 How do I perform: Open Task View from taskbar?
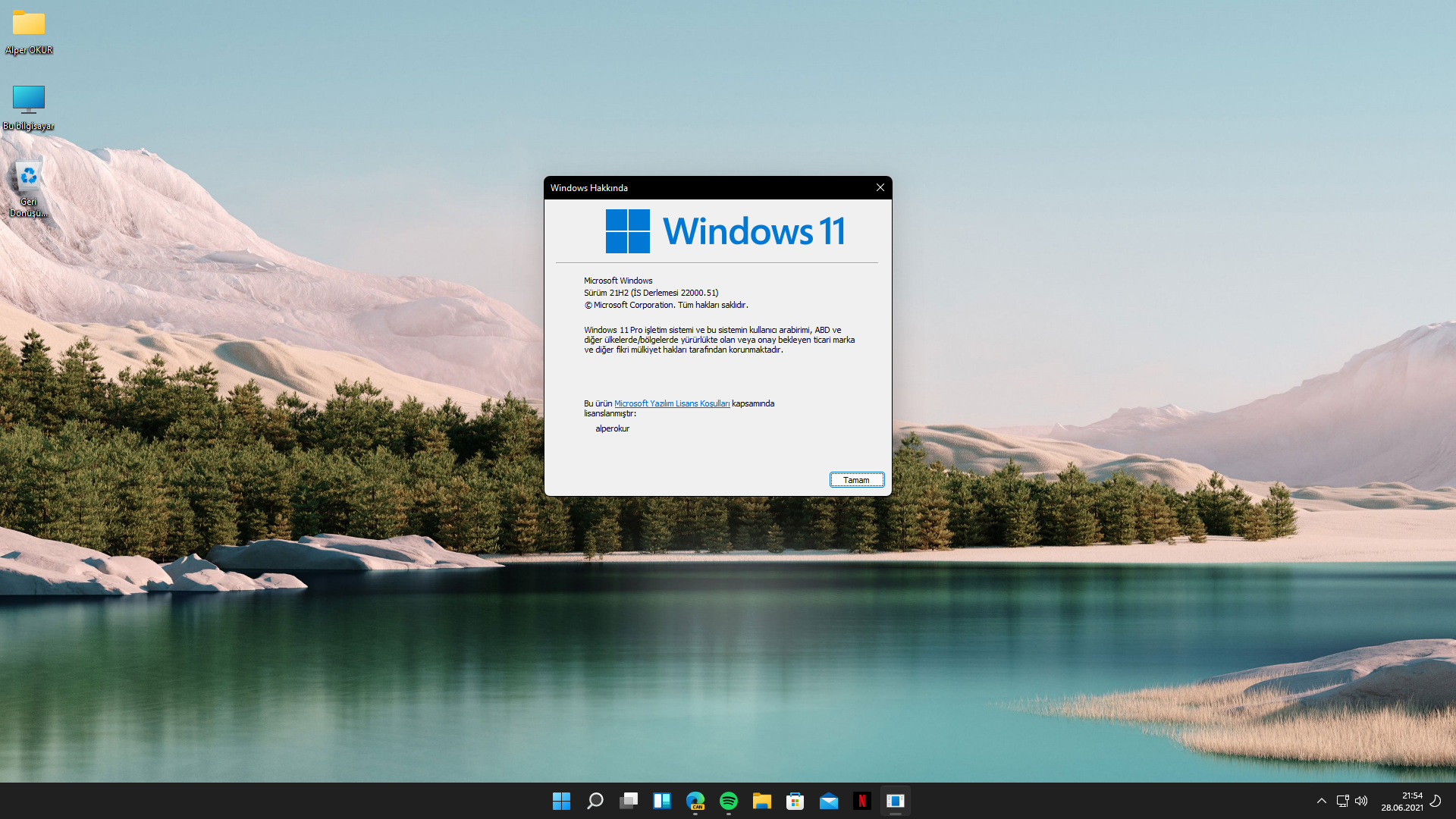(629, 801)
